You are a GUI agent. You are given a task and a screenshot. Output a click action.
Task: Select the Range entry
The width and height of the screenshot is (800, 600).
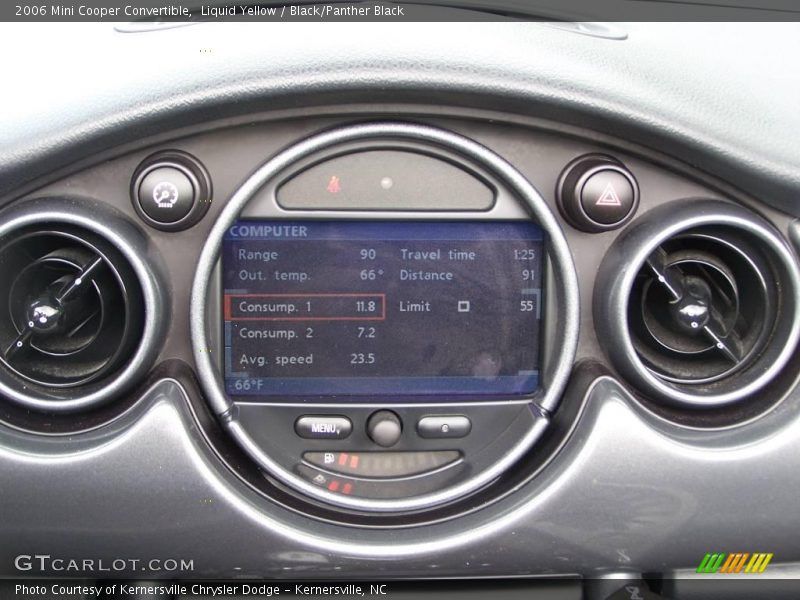(307, 254)
